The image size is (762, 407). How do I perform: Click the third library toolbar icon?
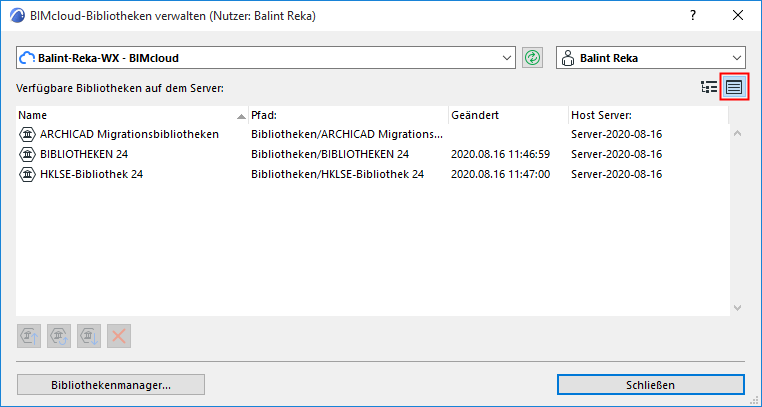click(x=90, y=333)
